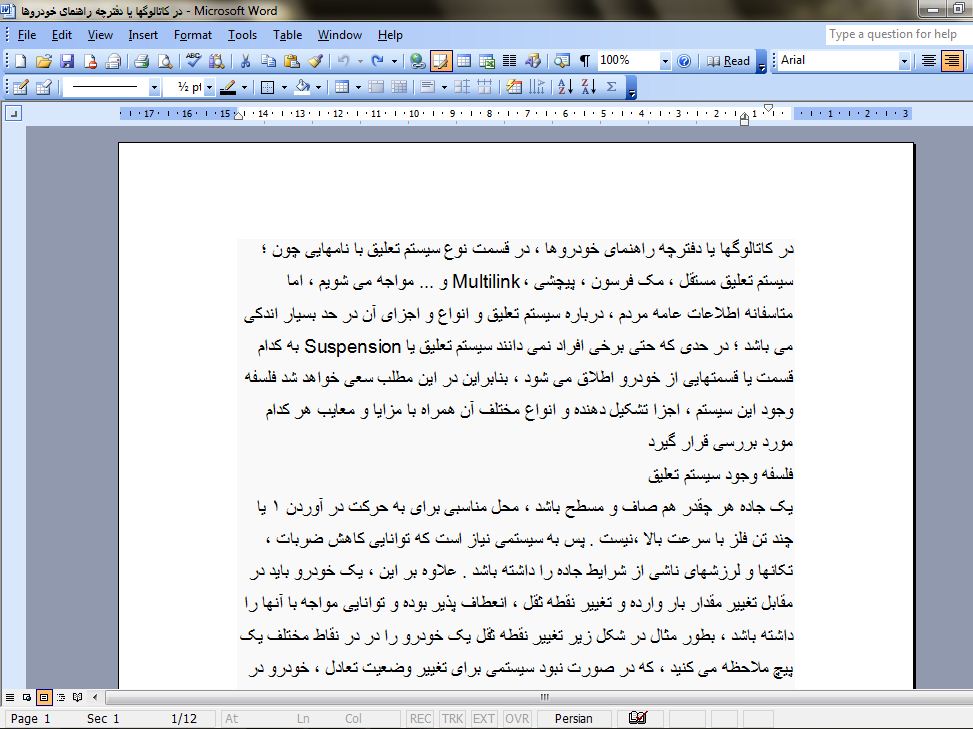Toggle Show/Hide paragraph marks
973x729 pixels.
click(x=585, y=61)
